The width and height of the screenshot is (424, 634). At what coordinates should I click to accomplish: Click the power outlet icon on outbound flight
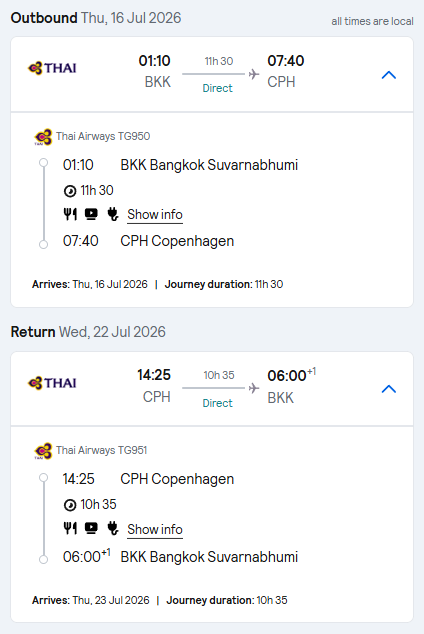pos(113,214)
